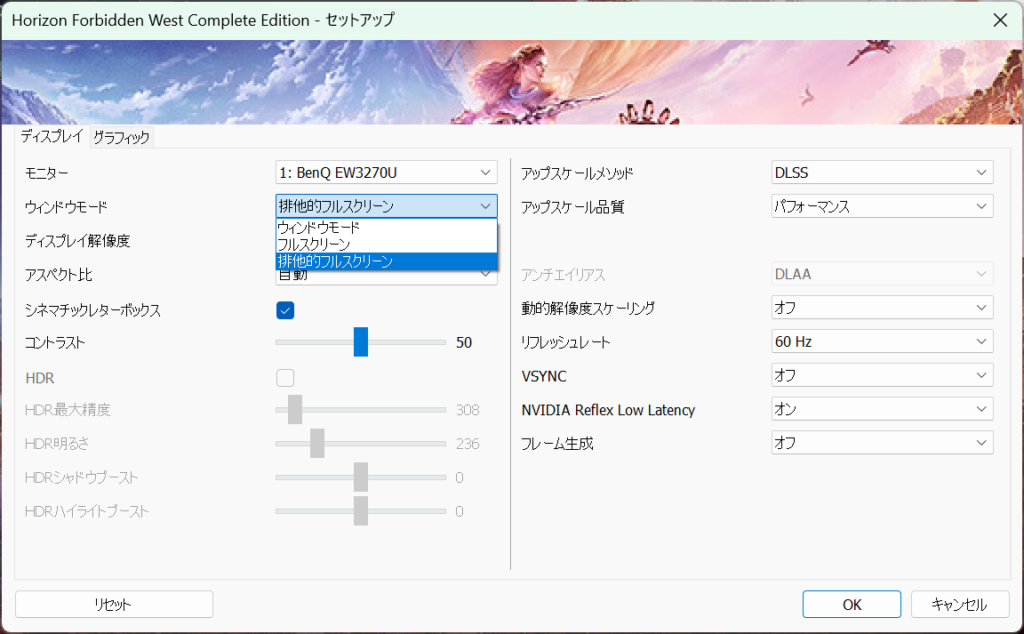The height and width of the screenshot is (634, 1024).
Task: Open the モニター BenQ EW3270U dropdown
Action: pyautogui.click(x=385, y=173)
